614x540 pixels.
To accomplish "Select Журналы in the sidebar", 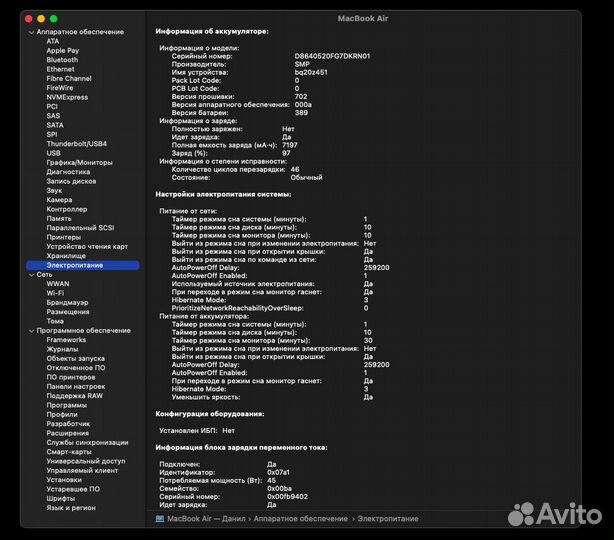I will pyautogui.click(x=62, y=349).
